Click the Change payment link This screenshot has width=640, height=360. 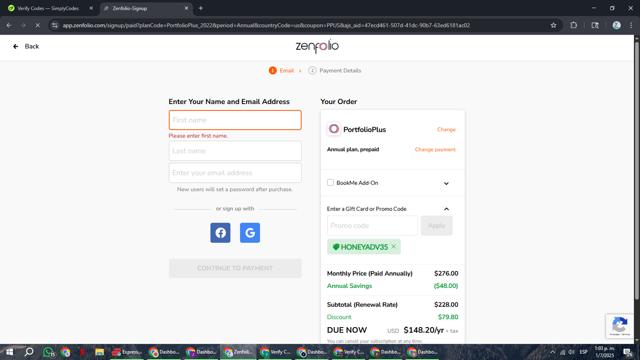435,149
